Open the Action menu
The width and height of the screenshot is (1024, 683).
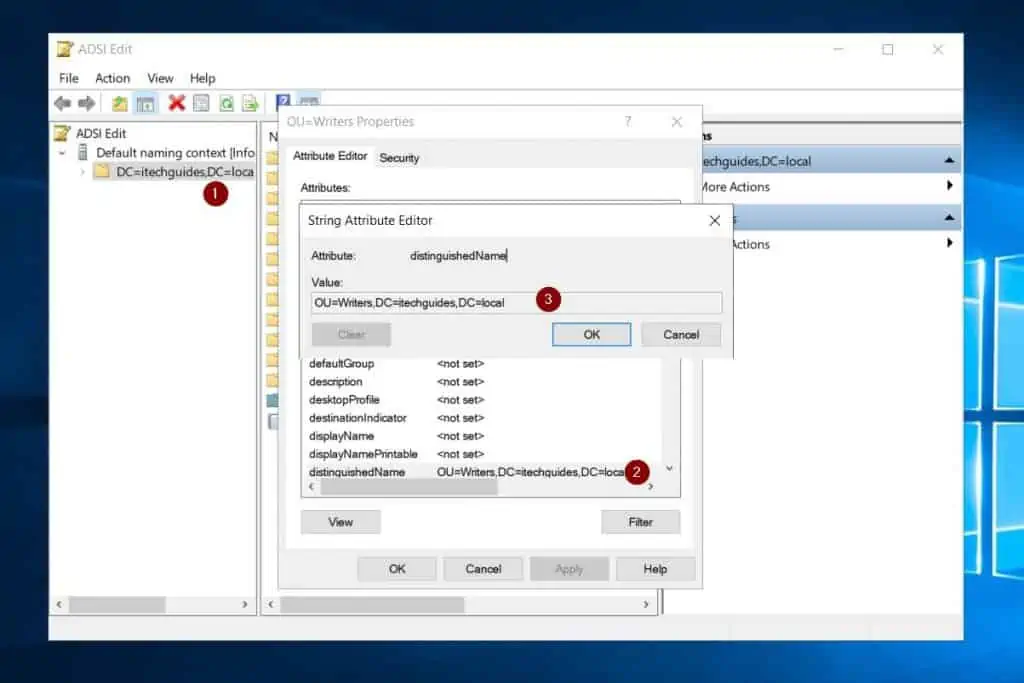(x=112, y=78)
